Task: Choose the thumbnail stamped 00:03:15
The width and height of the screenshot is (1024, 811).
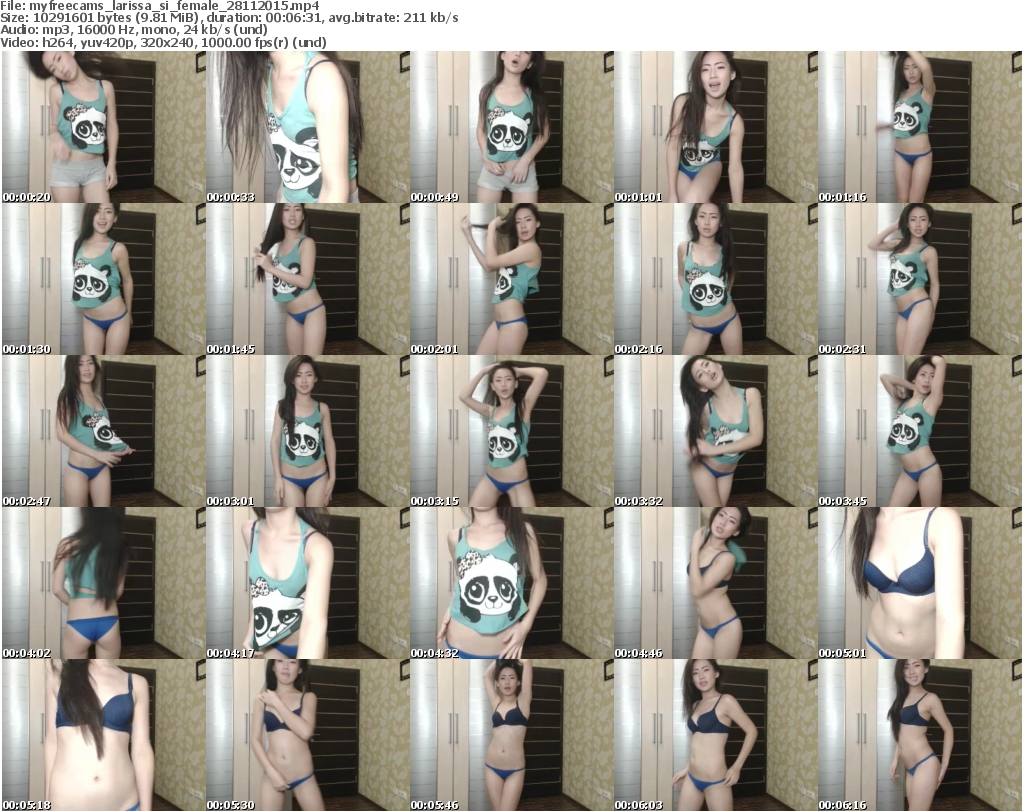Action: 511,431
